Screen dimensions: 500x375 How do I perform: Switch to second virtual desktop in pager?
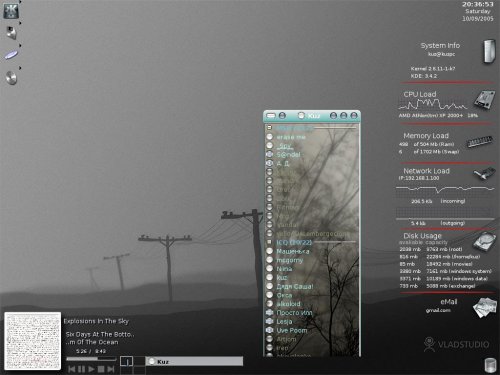click(x=139, y=361)
